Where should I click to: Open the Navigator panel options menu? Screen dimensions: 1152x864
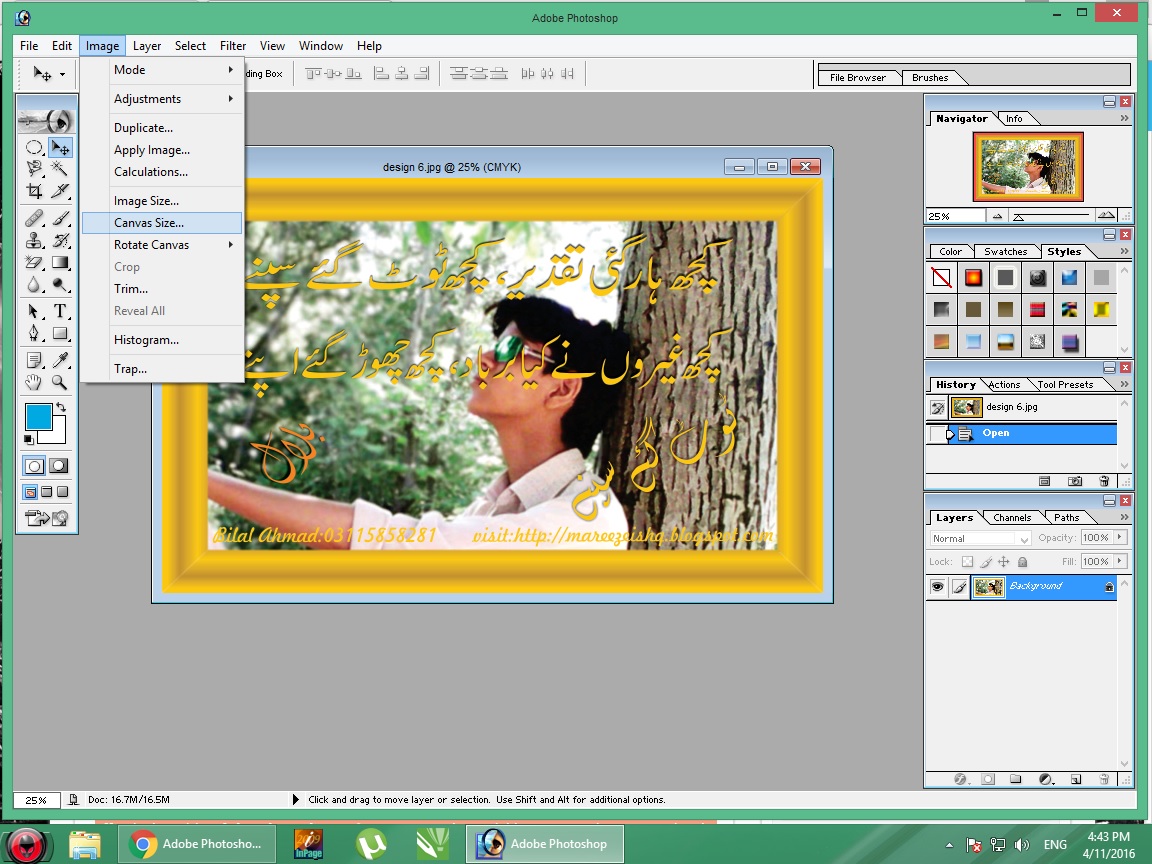coord(1124,118)
